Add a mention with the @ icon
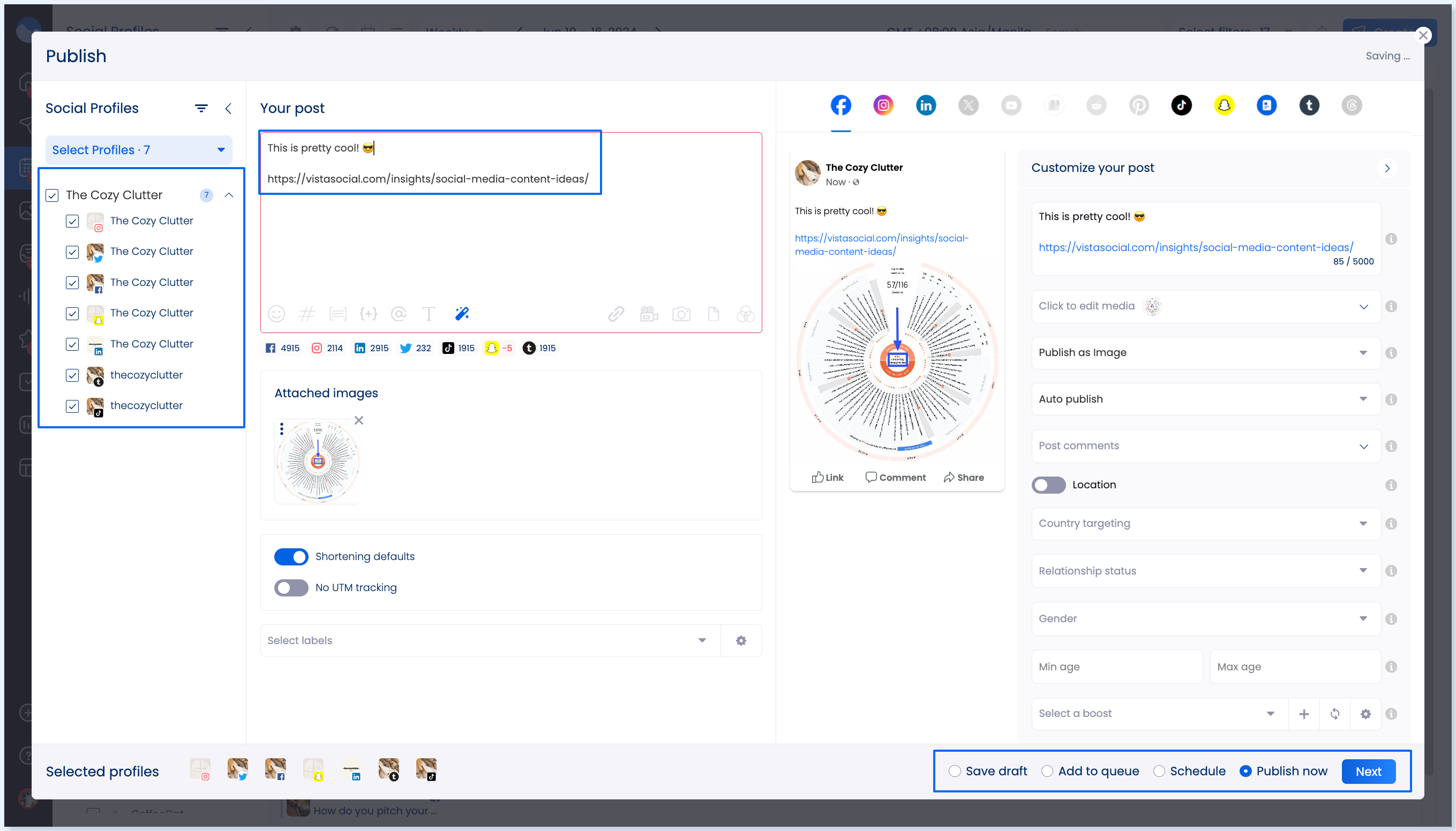This screenshot has width=1456, height=831. (x=399, y=313)
